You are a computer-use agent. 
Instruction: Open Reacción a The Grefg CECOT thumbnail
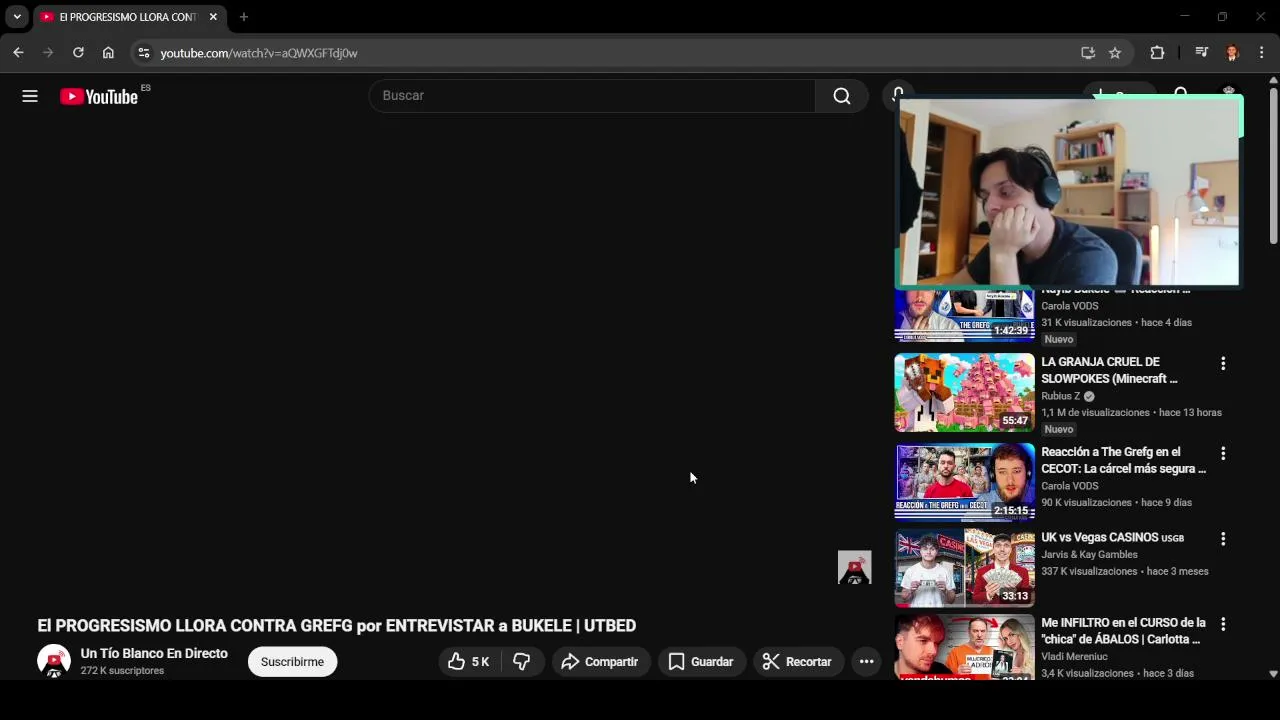pos(964,482)
